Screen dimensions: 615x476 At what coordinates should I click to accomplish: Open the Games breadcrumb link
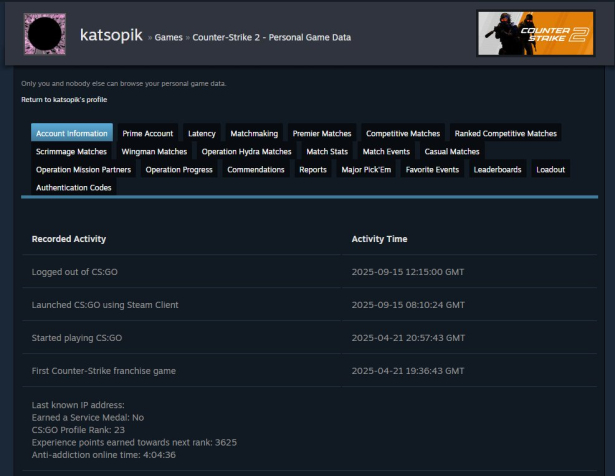(168, 38)
